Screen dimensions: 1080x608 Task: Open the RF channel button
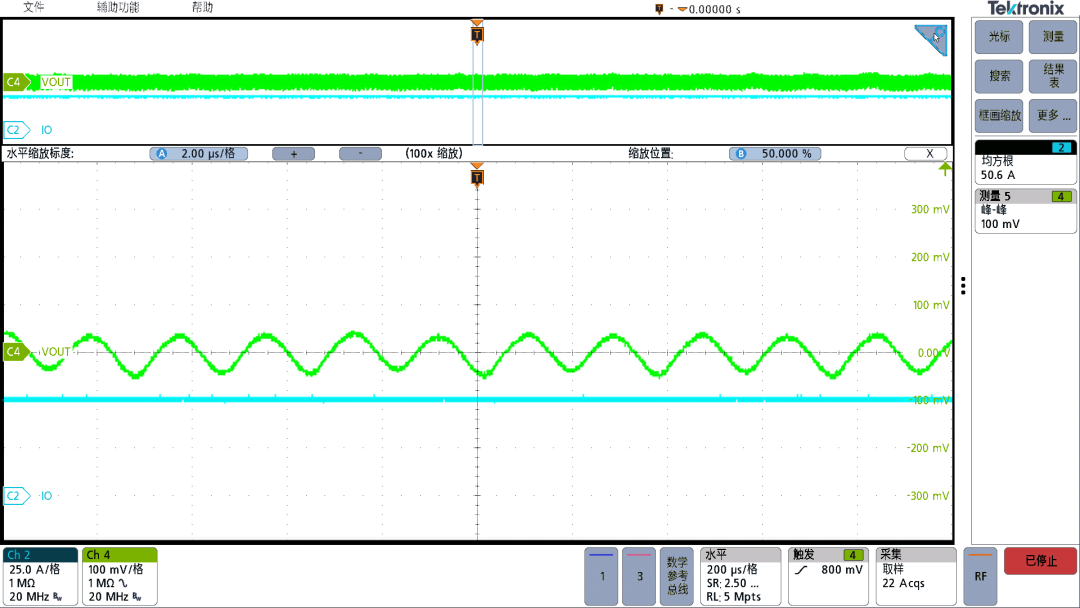pos(980,576)
